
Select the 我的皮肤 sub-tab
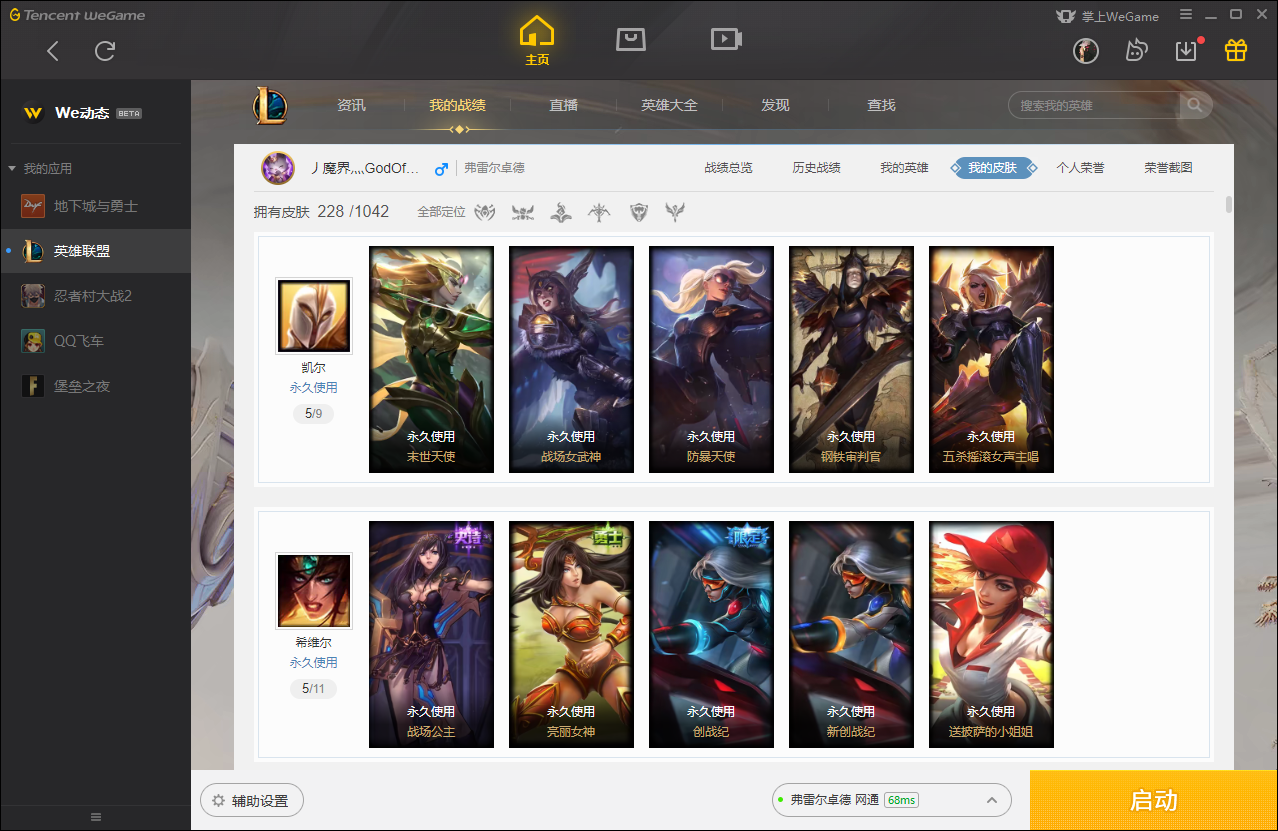tap(992, 168)
